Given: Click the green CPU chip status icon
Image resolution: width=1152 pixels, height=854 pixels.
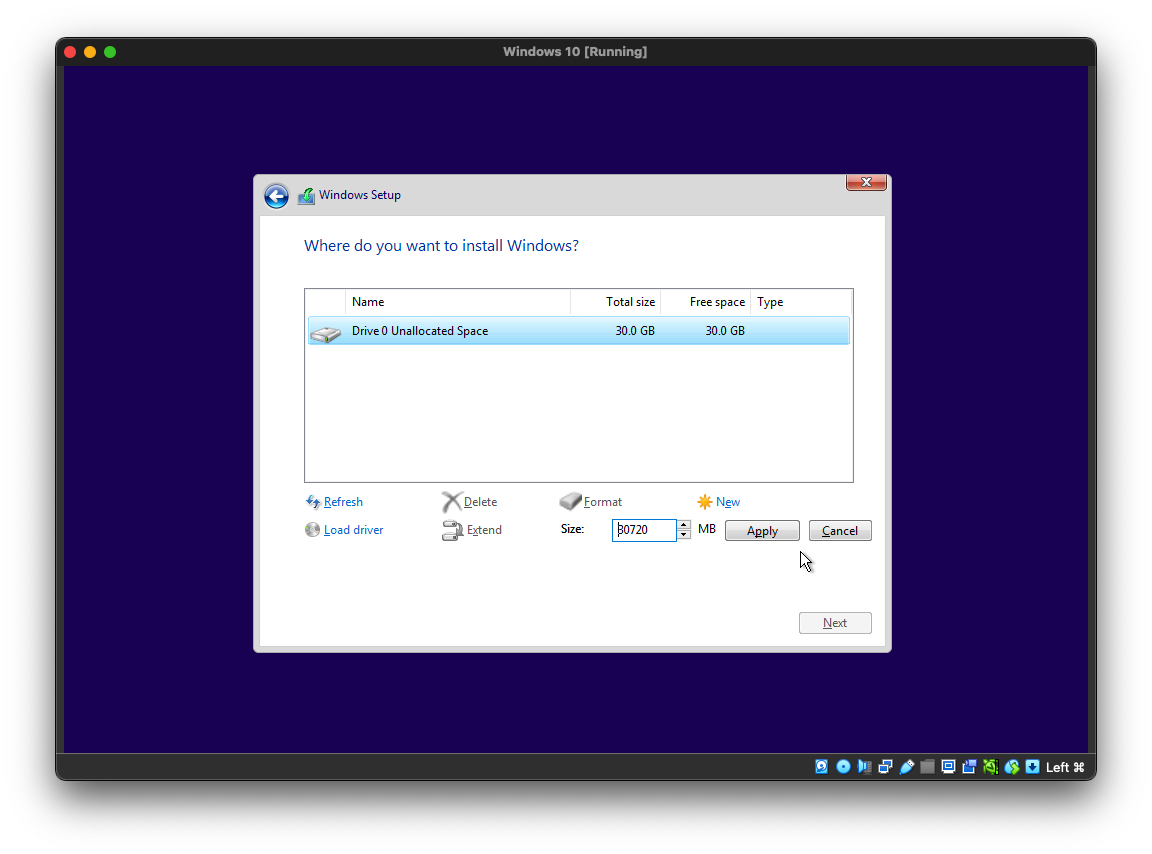Looking at the screenshot, I should tap(990, 767).
